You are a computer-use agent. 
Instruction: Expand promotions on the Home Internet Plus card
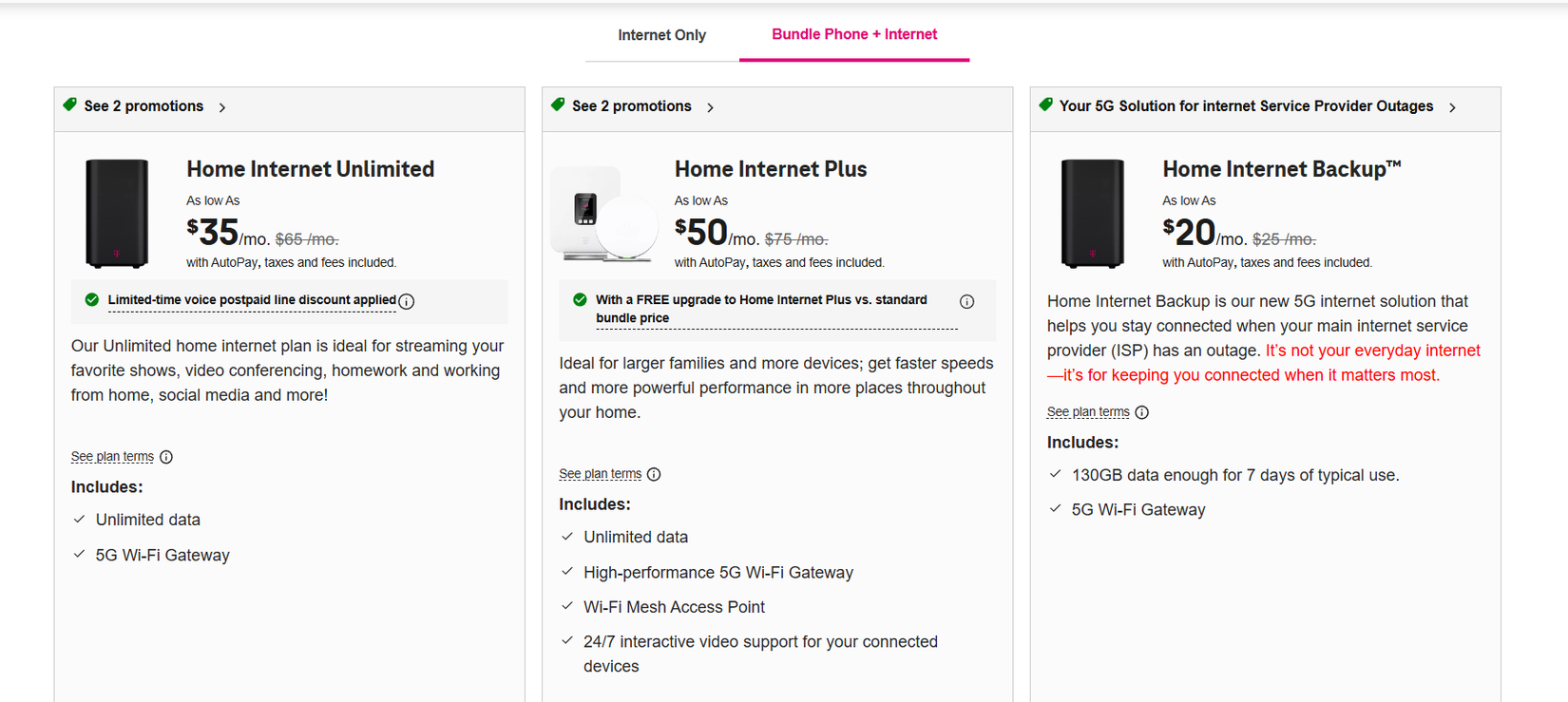[x=632, y=105]
